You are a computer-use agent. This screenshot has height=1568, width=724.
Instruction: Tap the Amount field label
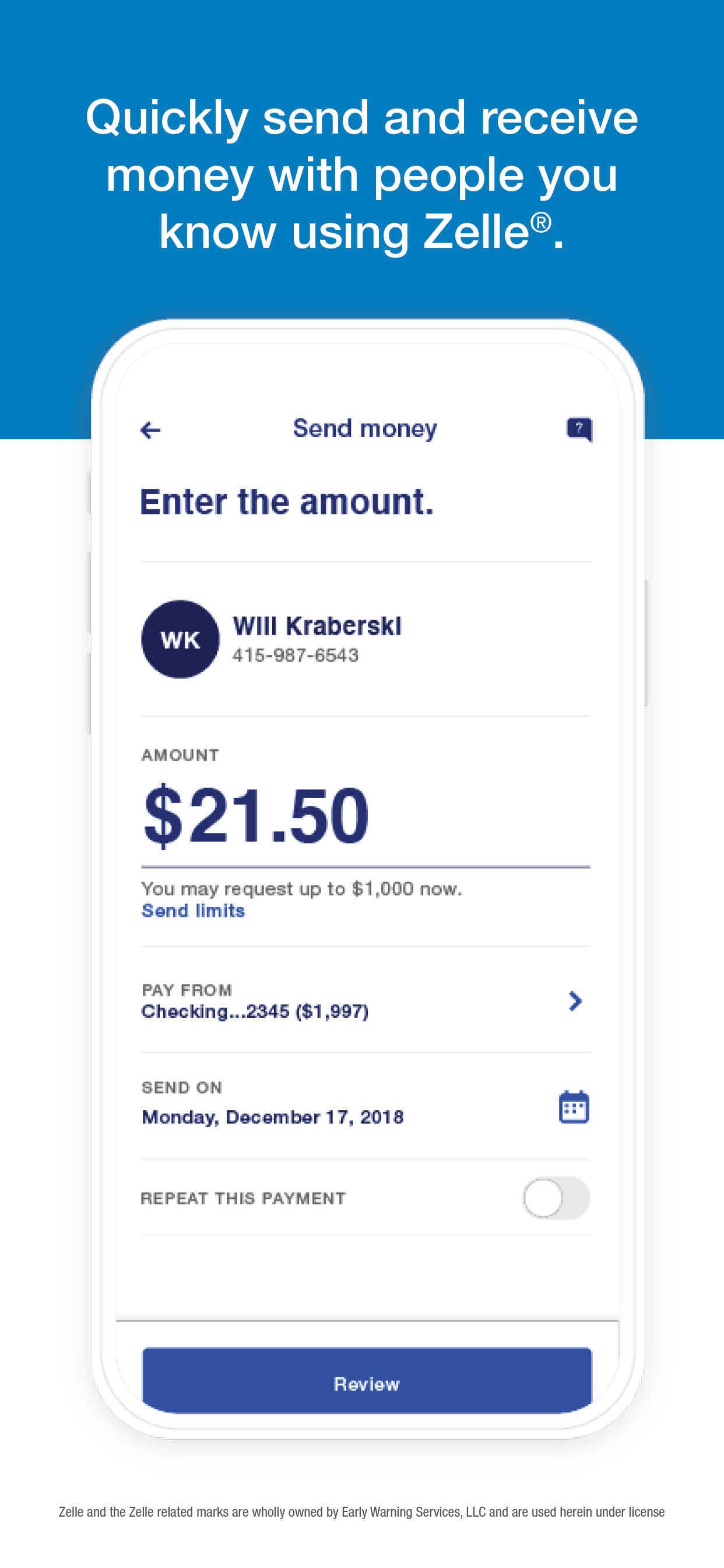point(180,755)
